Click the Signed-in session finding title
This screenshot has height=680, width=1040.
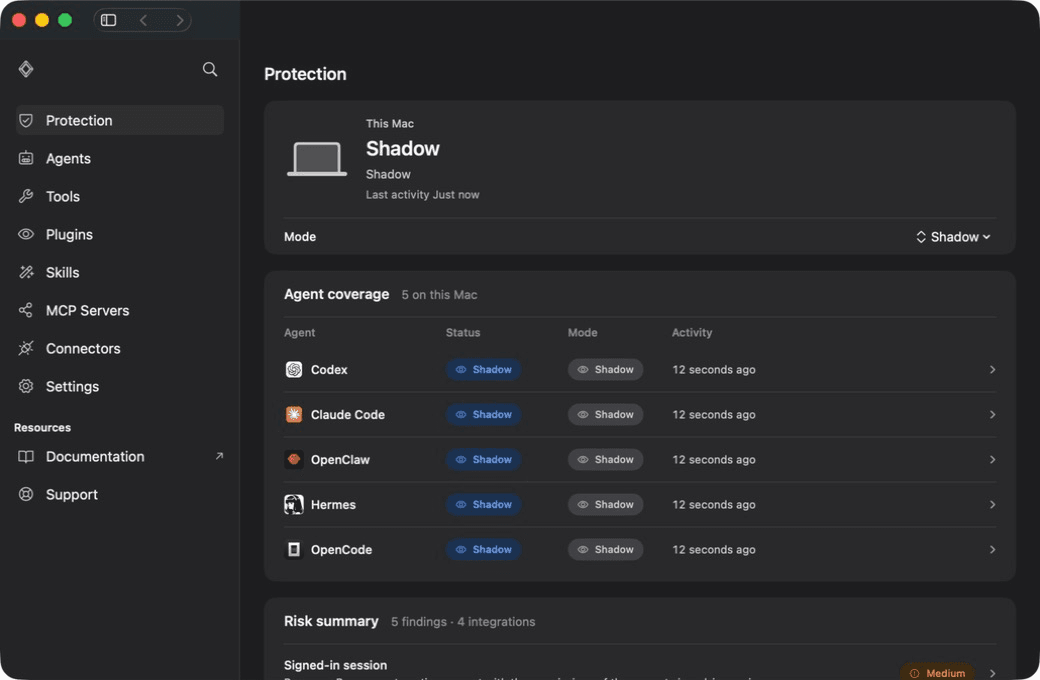[x=336, y=665]
